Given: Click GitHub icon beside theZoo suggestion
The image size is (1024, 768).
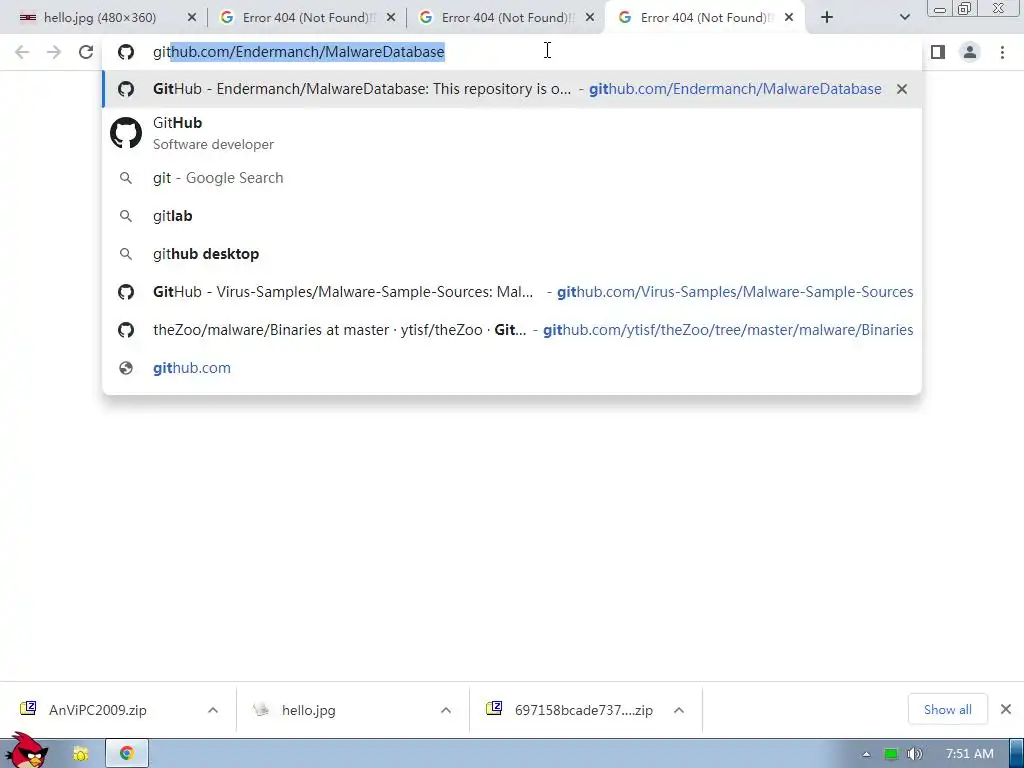Looking at the screenshot, I should click(x=126, y=330).
